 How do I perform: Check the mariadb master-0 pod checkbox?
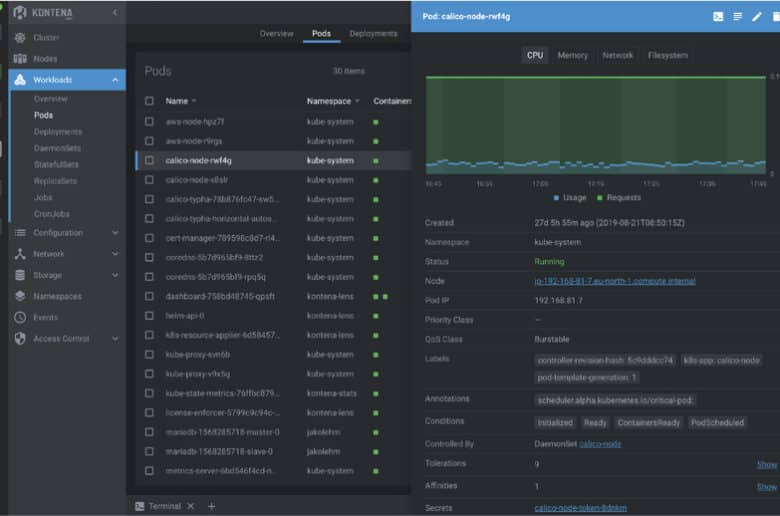pos(149,432)
